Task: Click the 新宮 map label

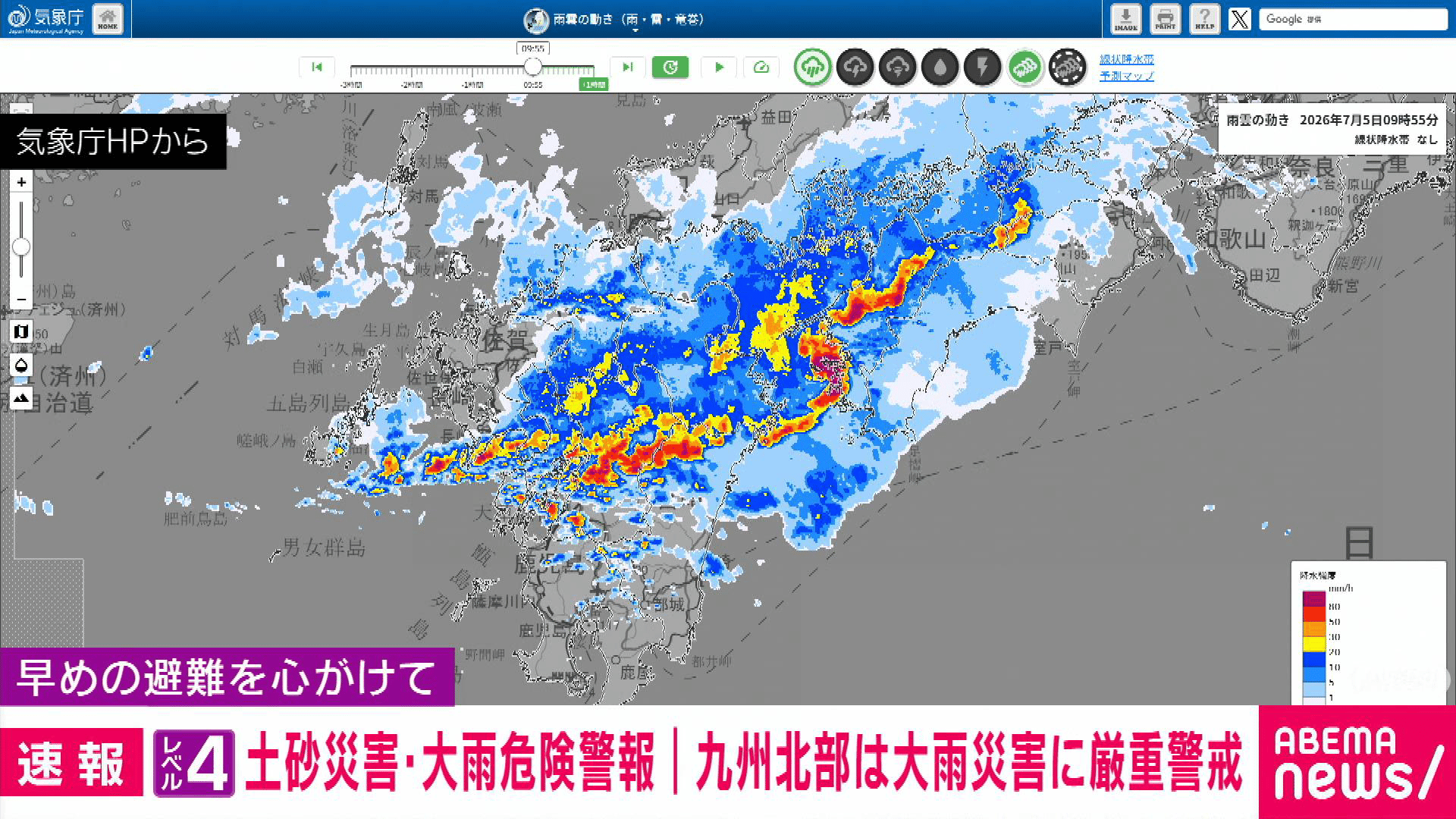Action: 1342,286
